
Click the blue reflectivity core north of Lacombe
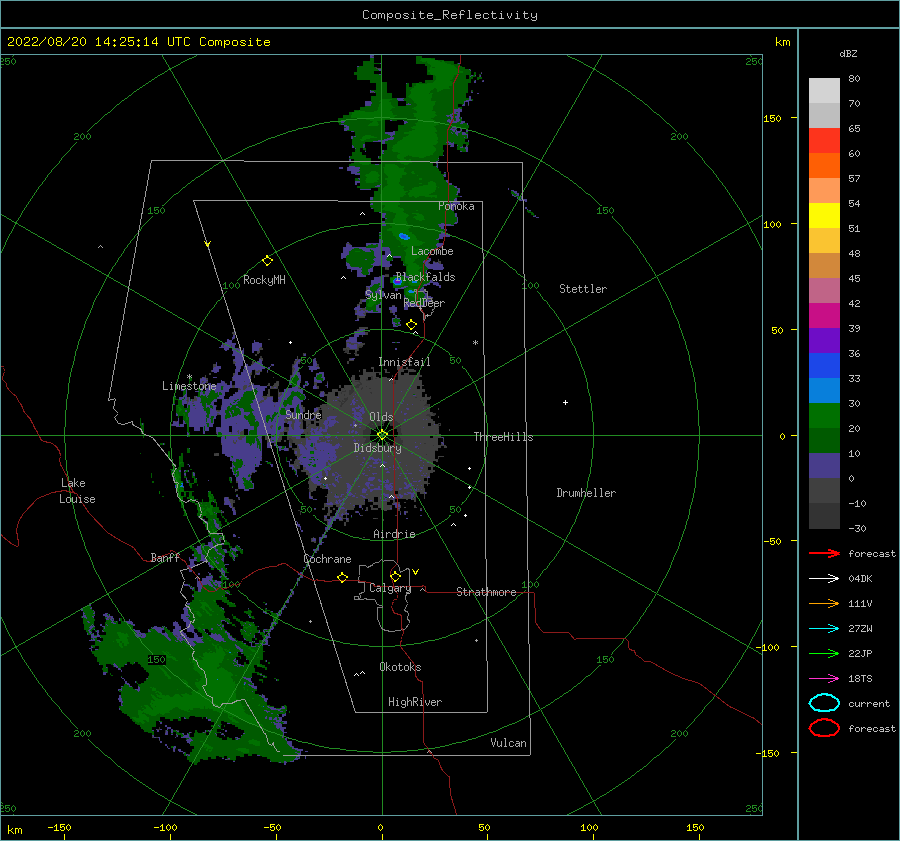click(x=404, y=237)
